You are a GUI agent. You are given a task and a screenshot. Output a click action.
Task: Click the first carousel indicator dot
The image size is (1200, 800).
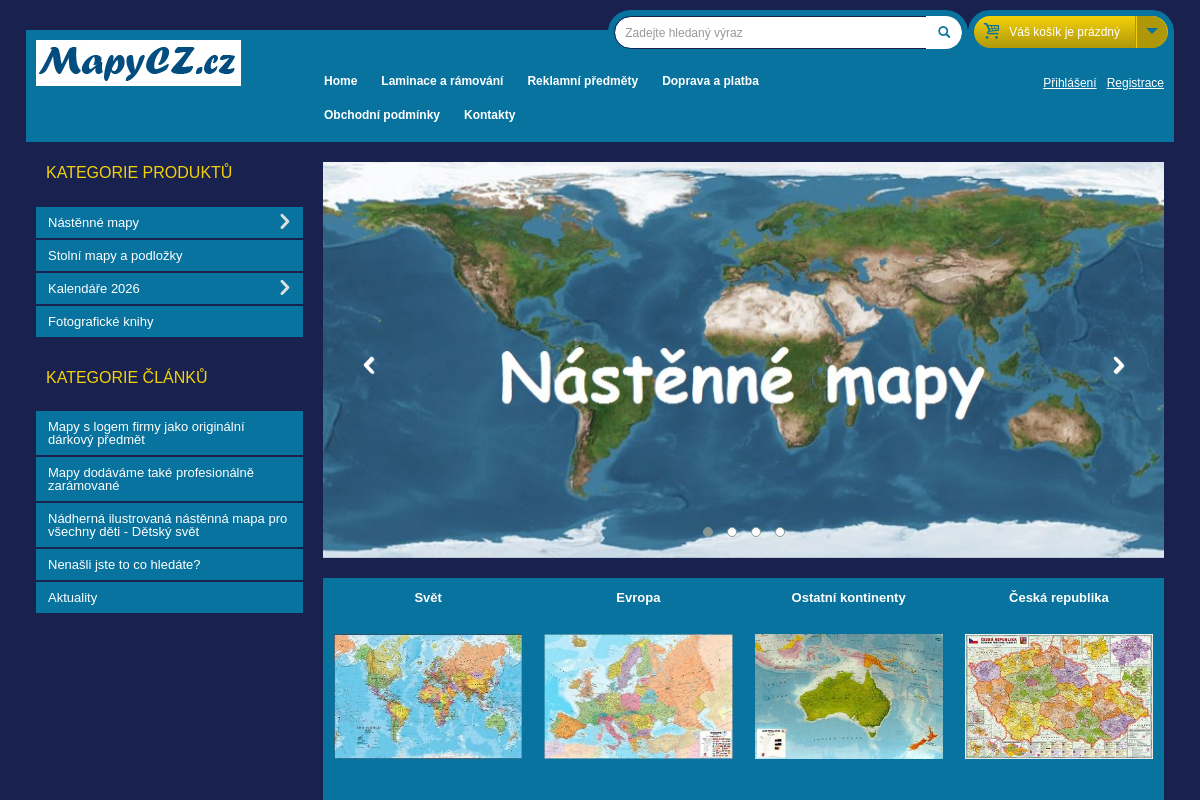click(708, 532)
